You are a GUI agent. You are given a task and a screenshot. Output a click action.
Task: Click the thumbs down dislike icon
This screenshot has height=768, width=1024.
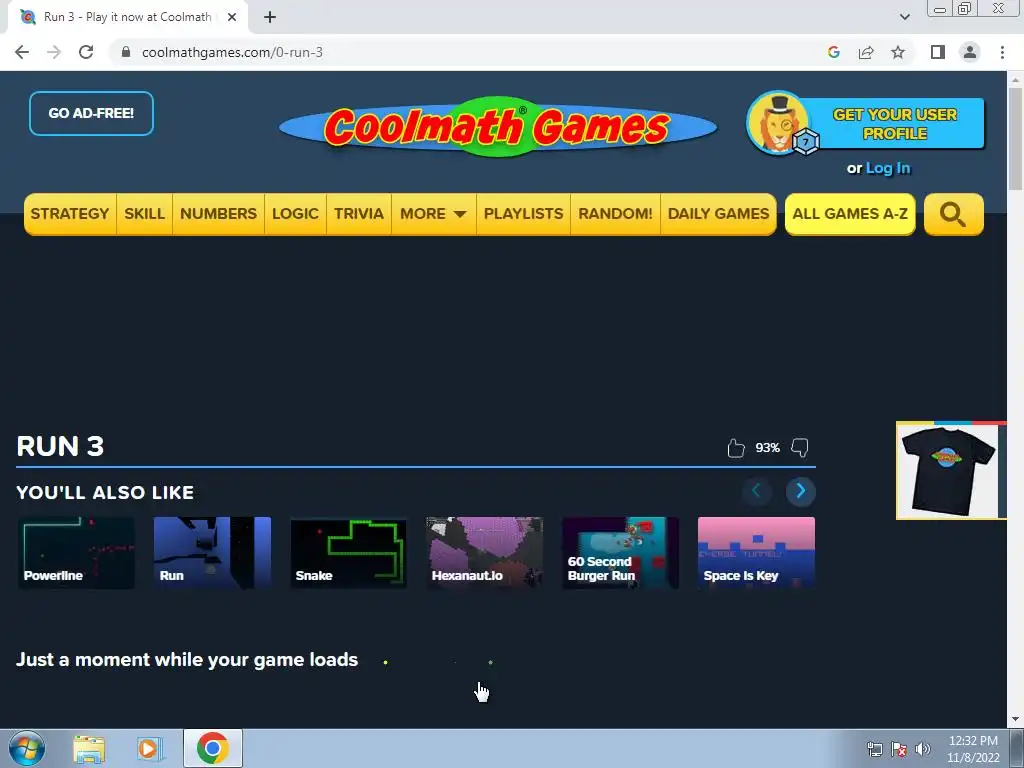(800, 448)
